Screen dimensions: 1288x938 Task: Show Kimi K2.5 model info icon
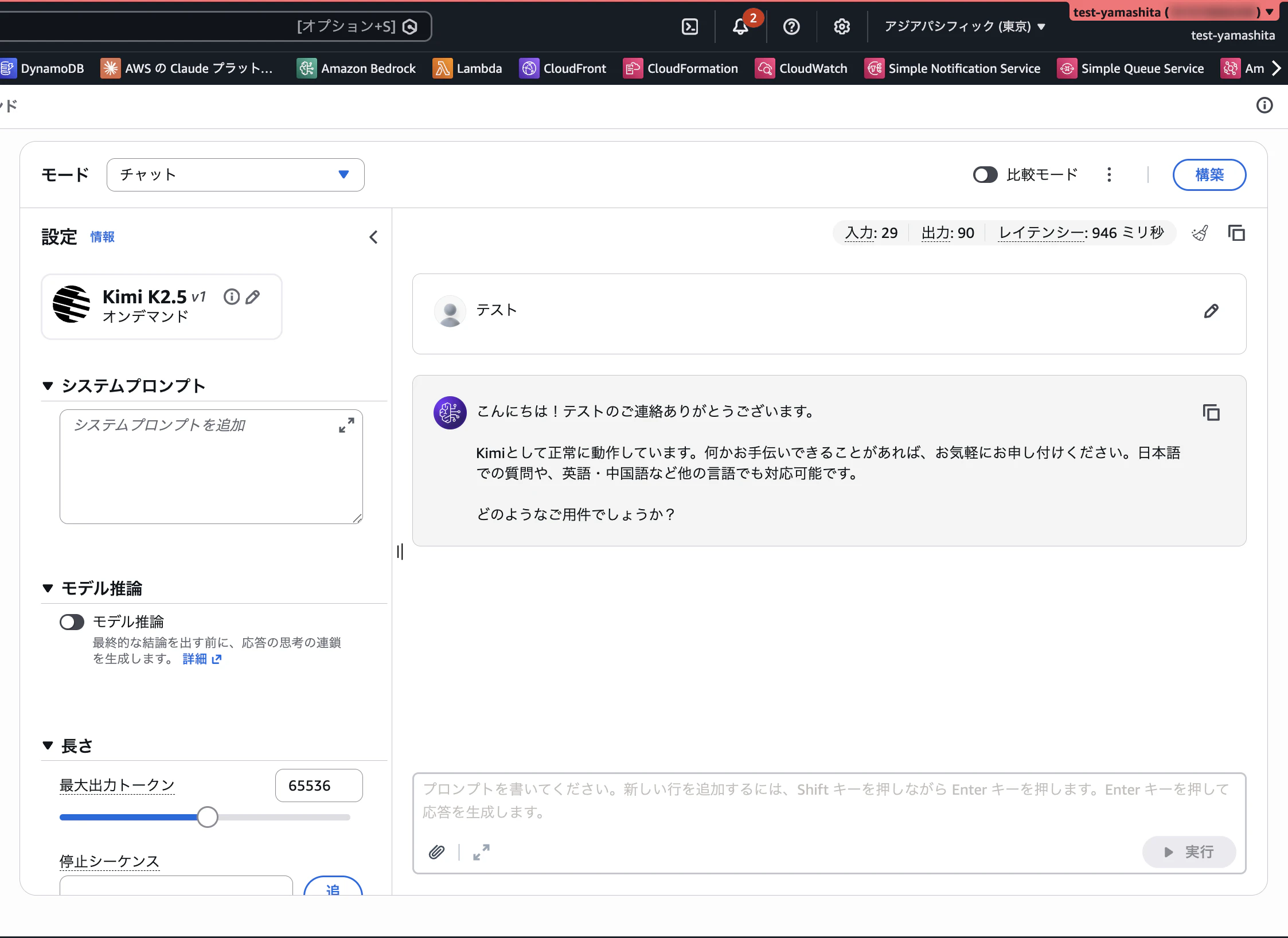(232, 296)
